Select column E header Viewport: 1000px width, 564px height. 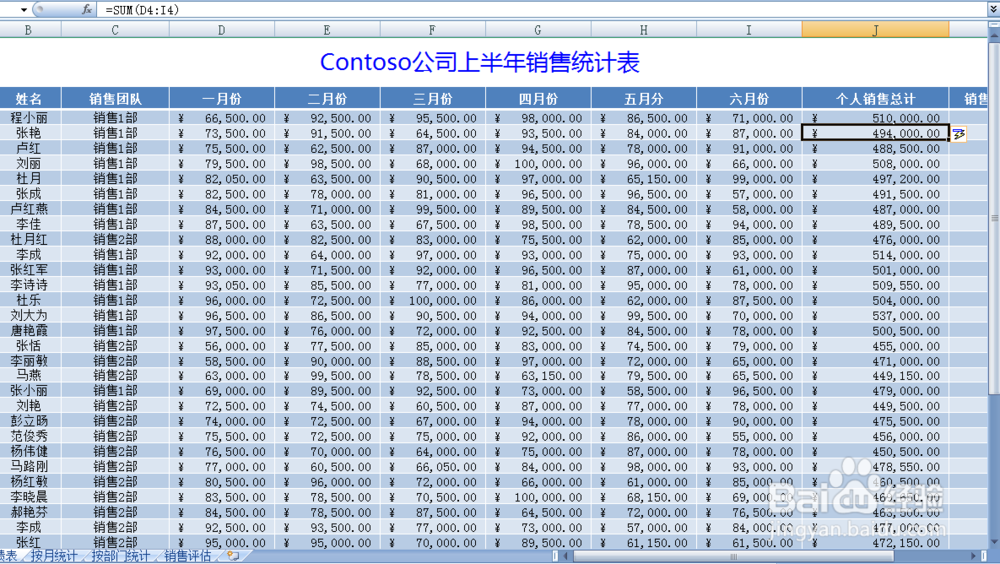tap(327, 30)
